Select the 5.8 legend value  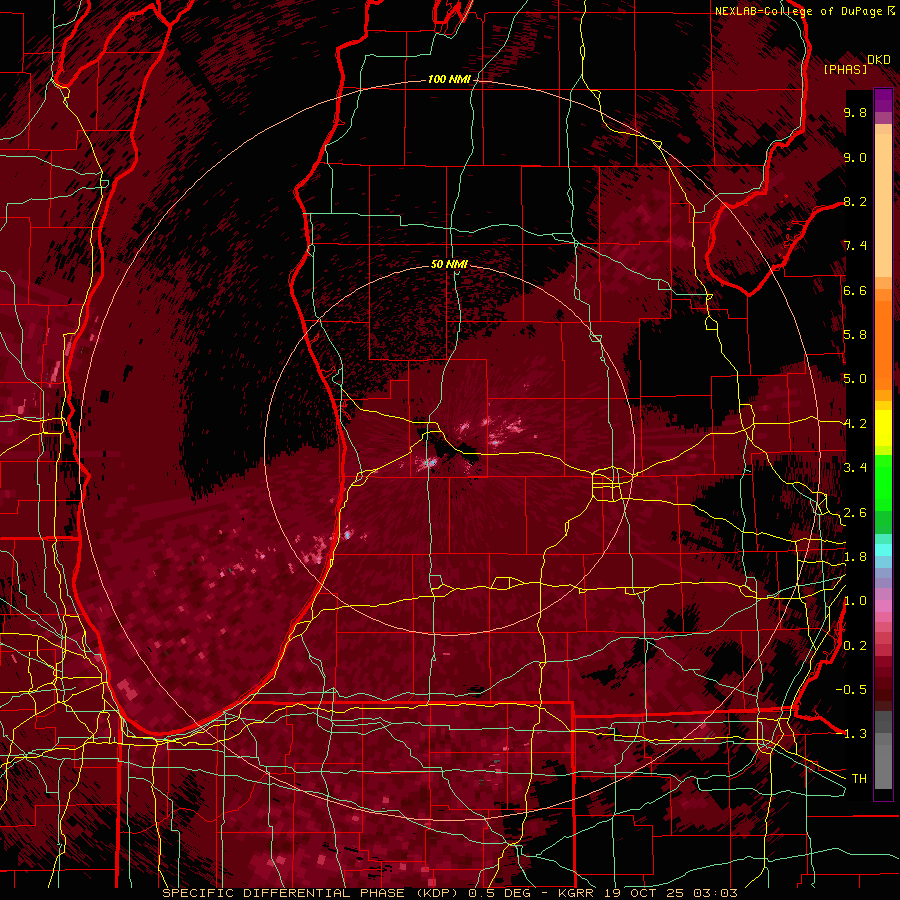click(x=855, y=335)
